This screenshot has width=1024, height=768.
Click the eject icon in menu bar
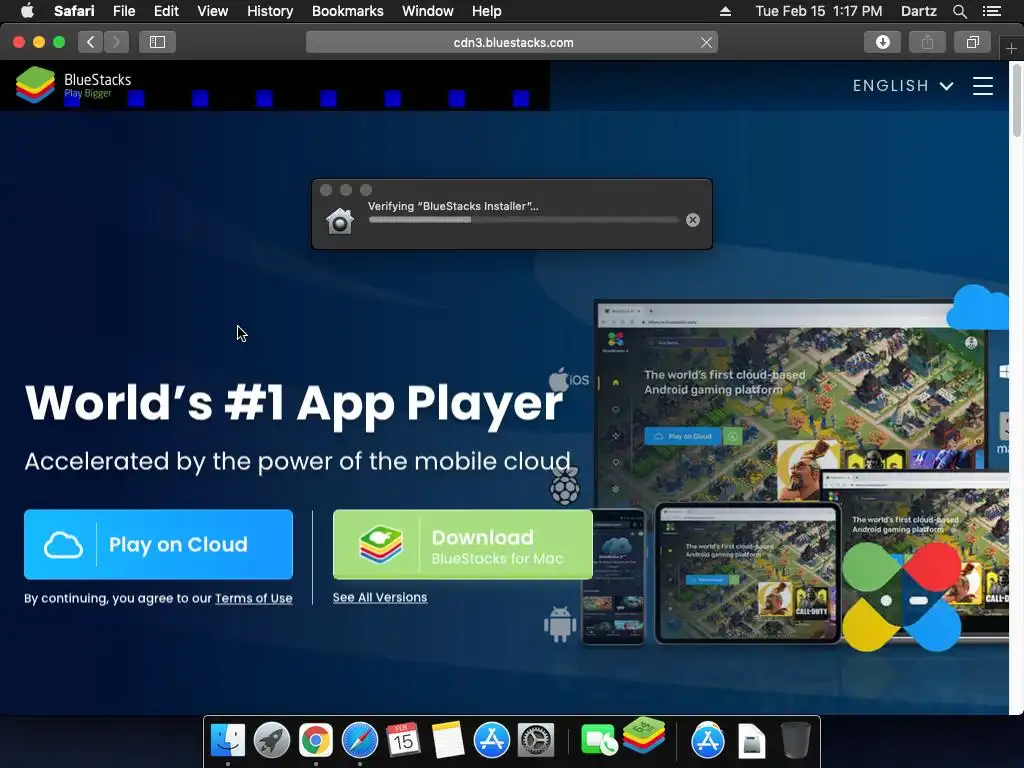(725, 11)
